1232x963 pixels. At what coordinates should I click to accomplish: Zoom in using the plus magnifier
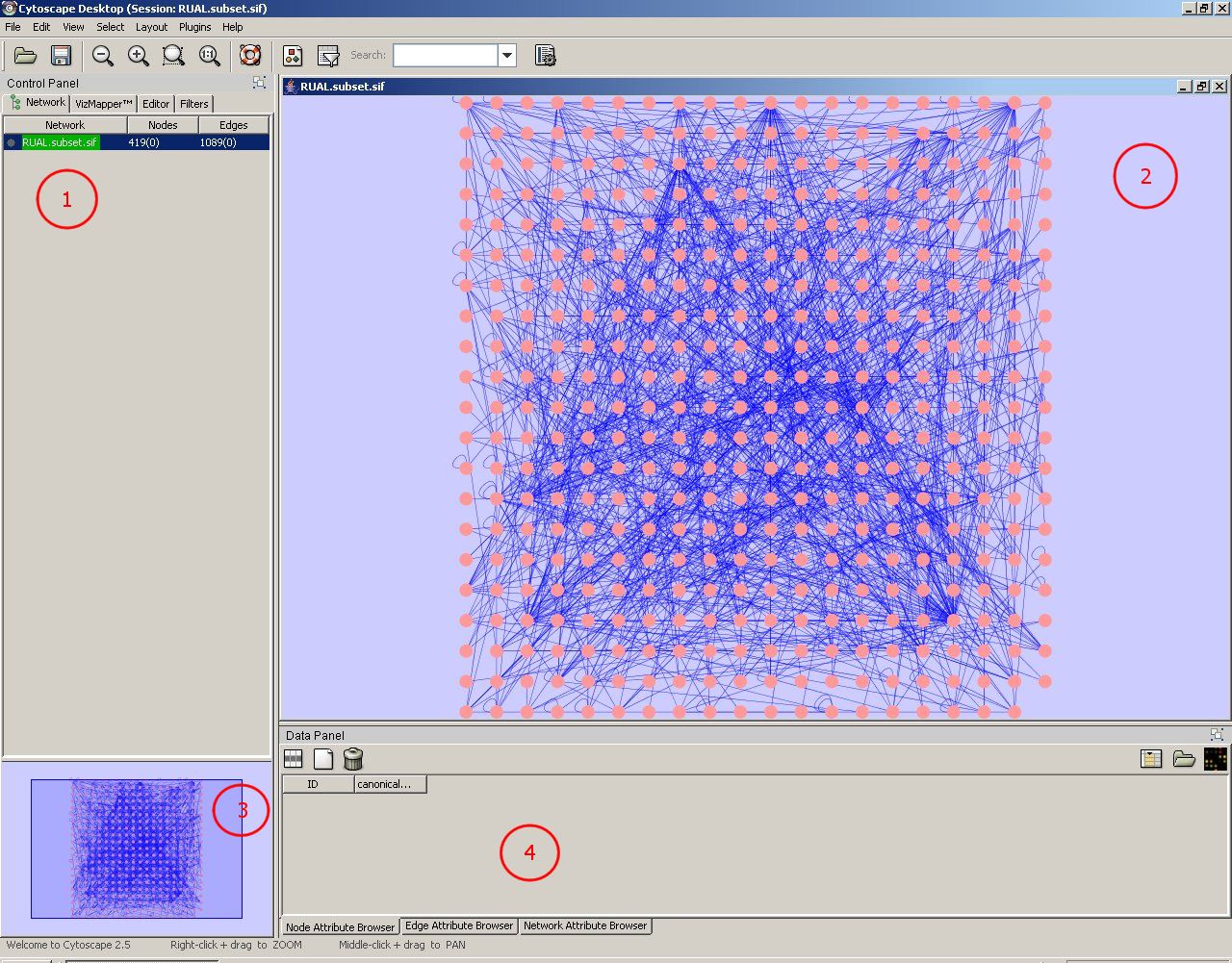click(x=138, y=56)
